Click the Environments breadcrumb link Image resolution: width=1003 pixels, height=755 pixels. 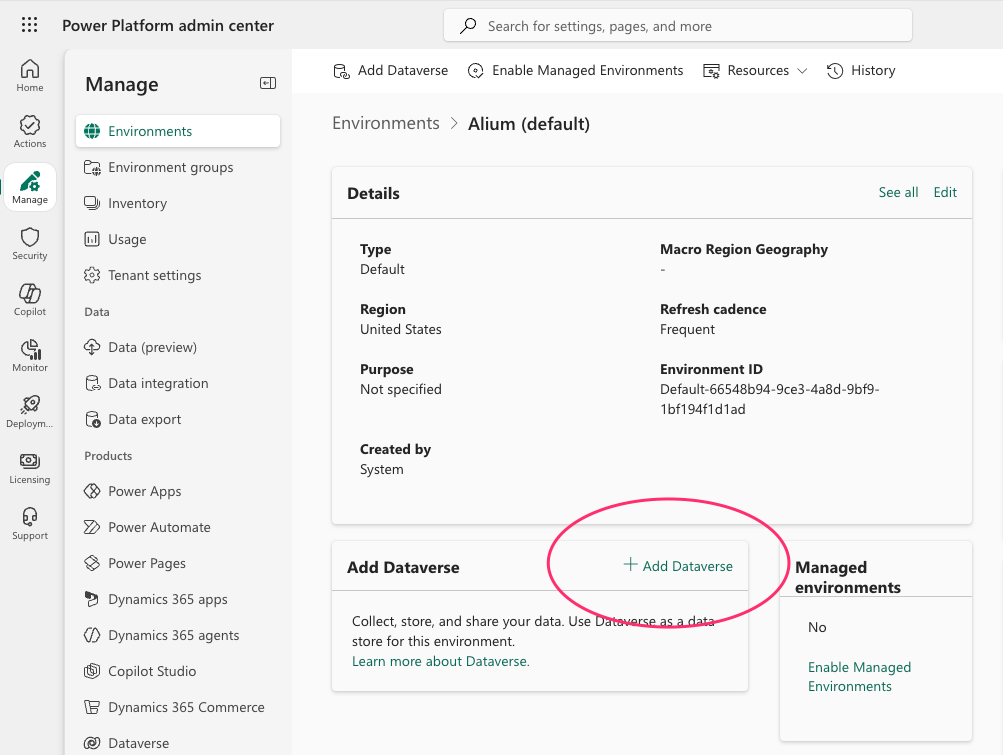[x=386, y=123]
